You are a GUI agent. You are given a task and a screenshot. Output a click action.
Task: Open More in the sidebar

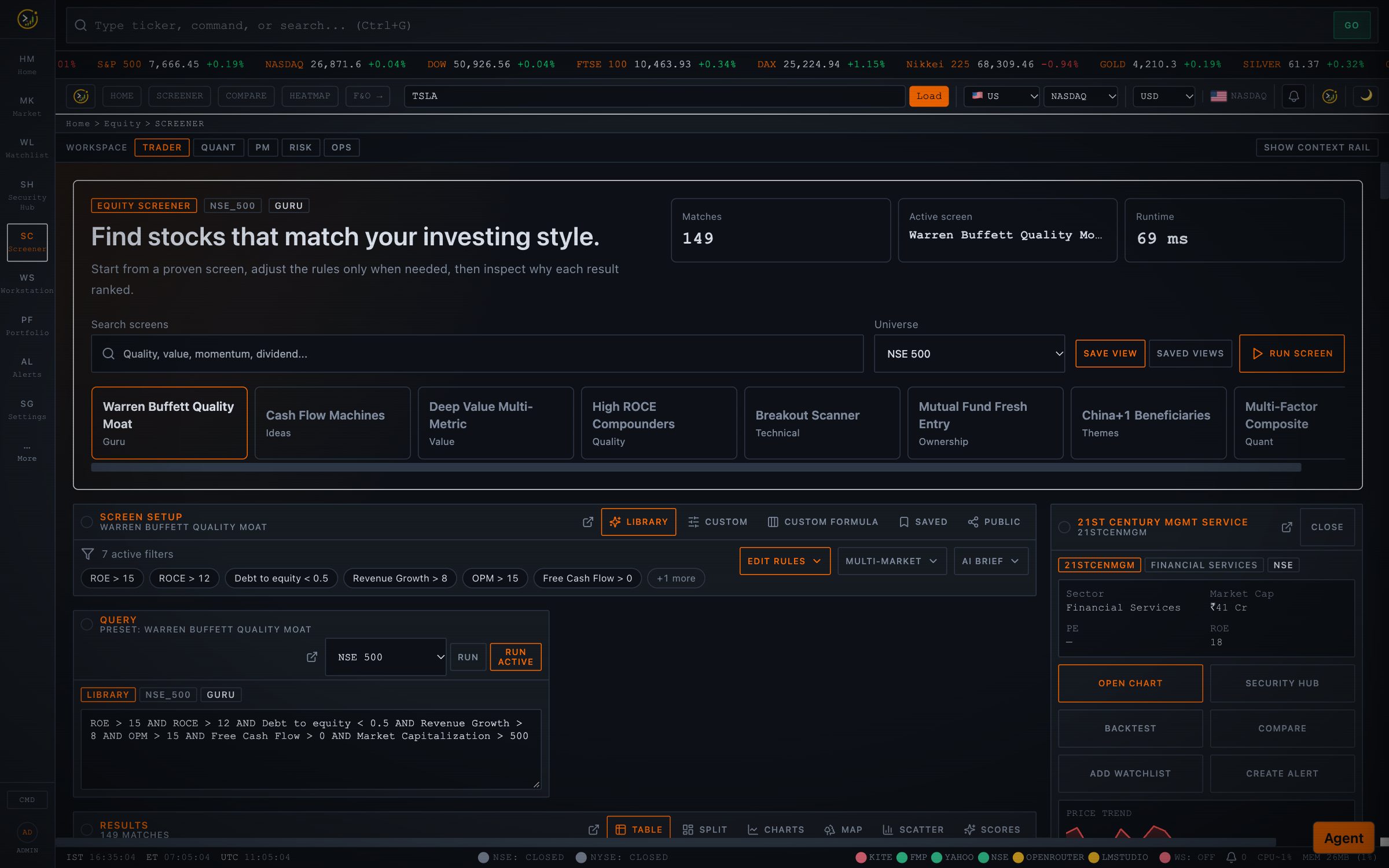[x=27, y=452]
